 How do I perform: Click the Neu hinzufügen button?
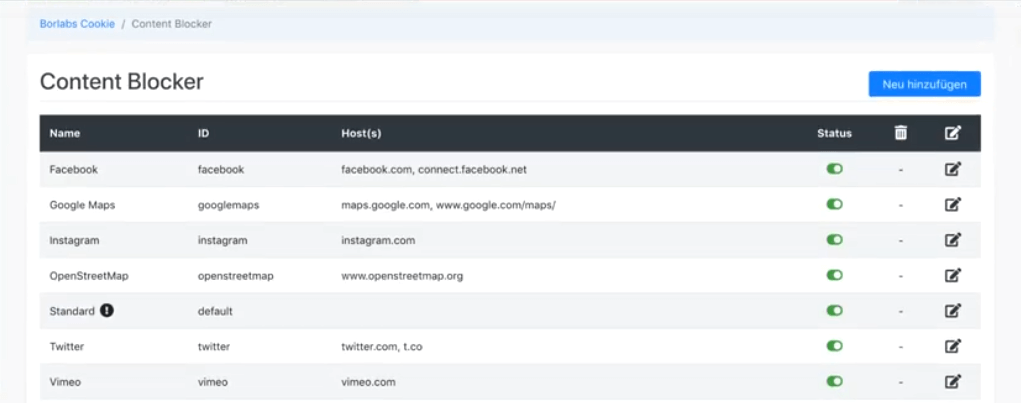tap(925, 84)
